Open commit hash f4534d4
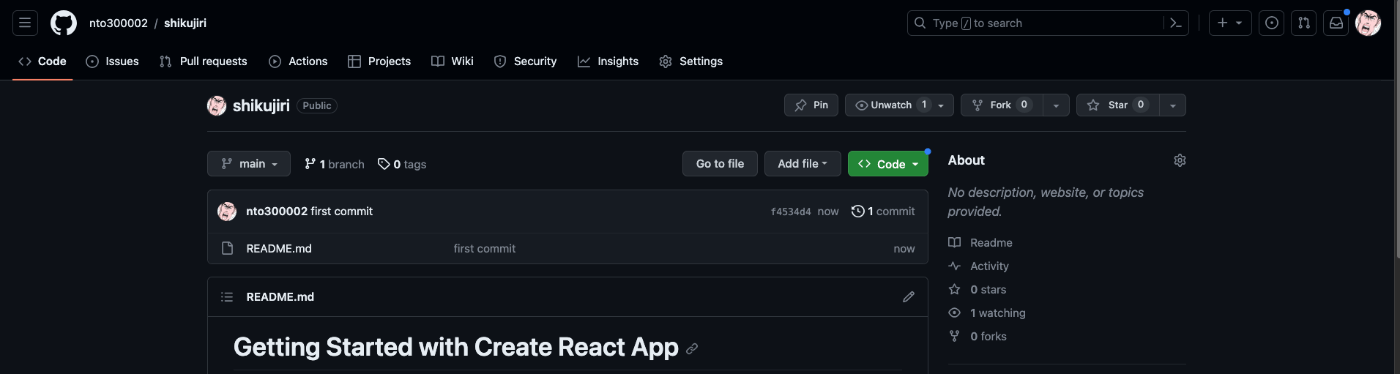Screen dimensions: 1400x374 click(x=791, y=212)
